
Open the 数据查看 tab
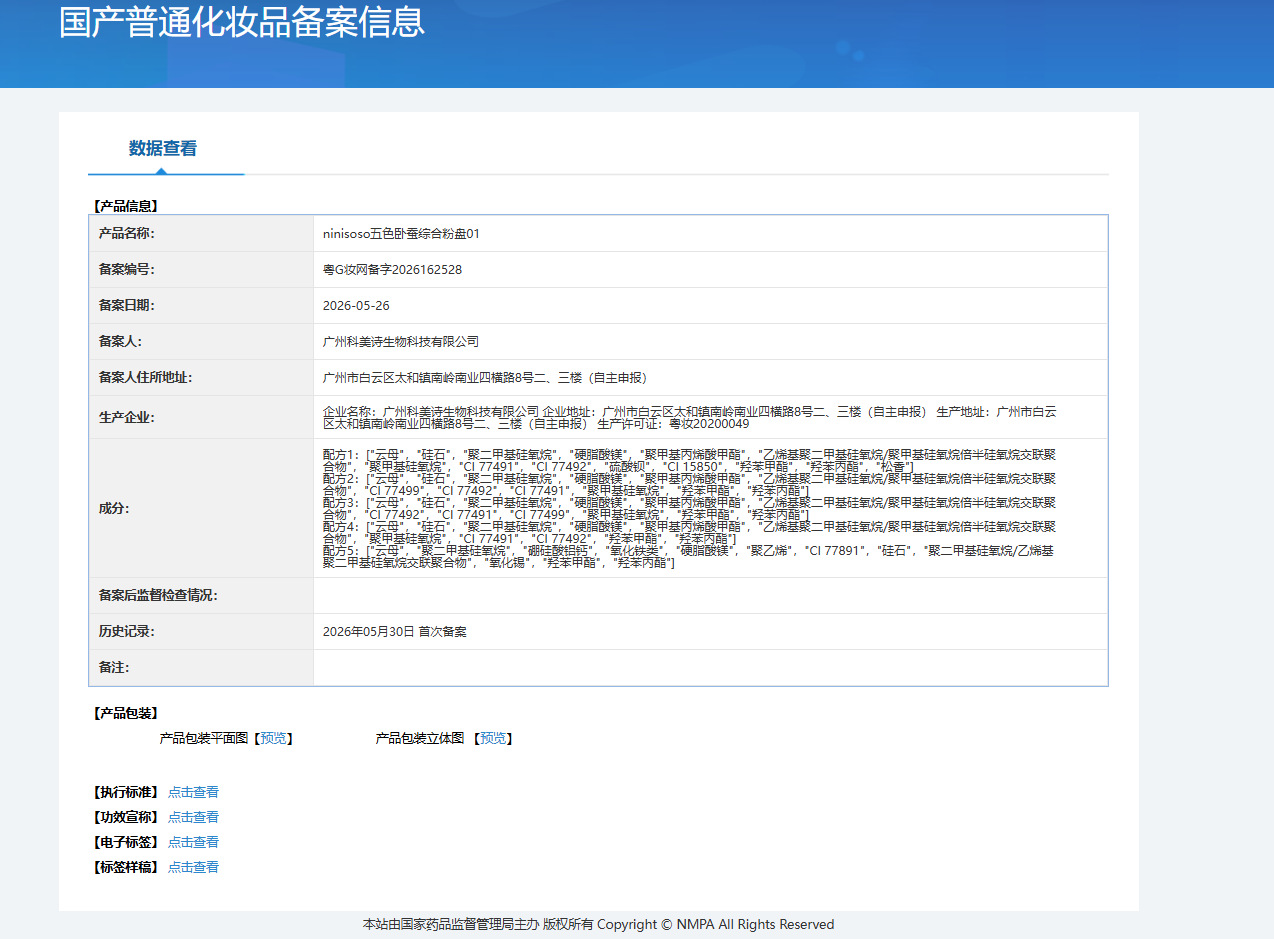[x=163, y=149]
